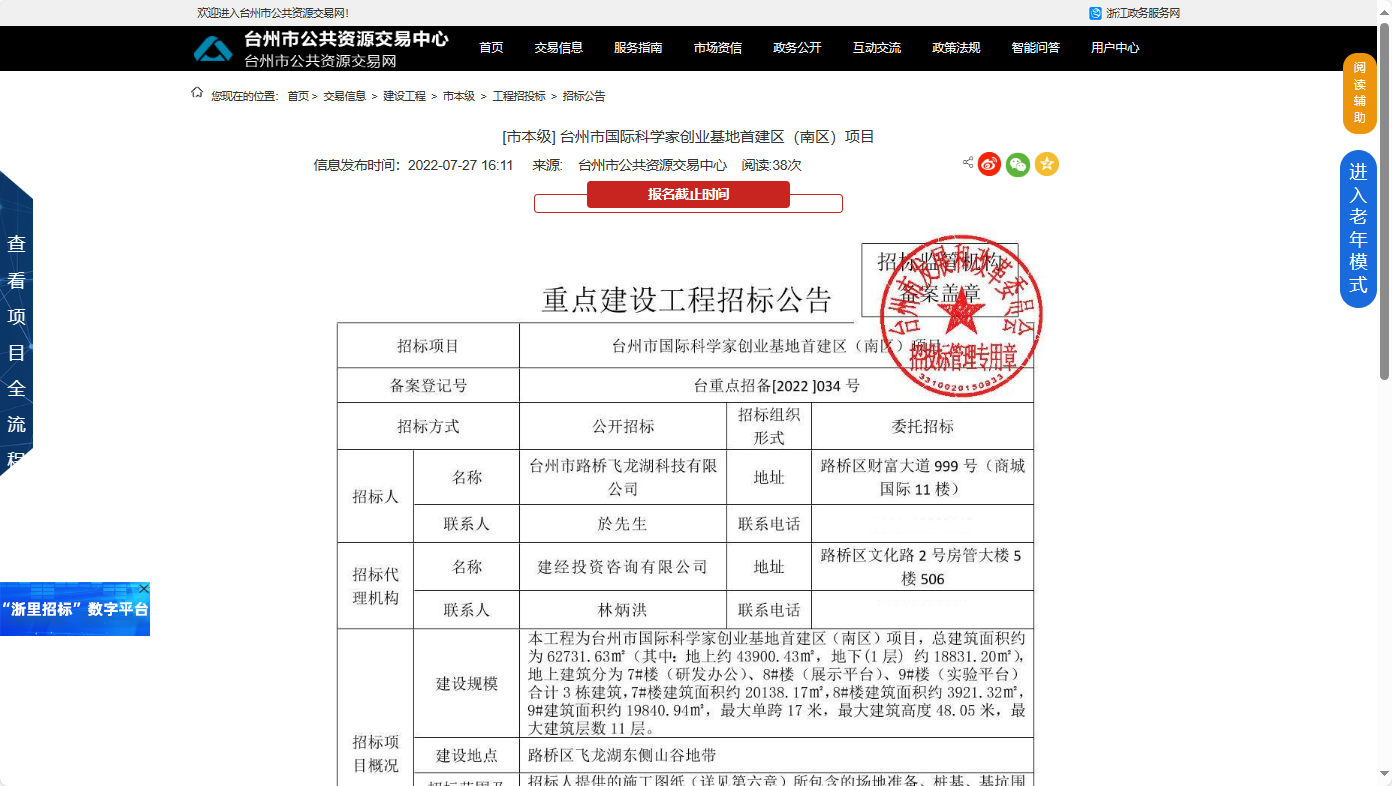Click the yellow star favorite icon
The image size is (1392, 786).
coord(1047,164)
